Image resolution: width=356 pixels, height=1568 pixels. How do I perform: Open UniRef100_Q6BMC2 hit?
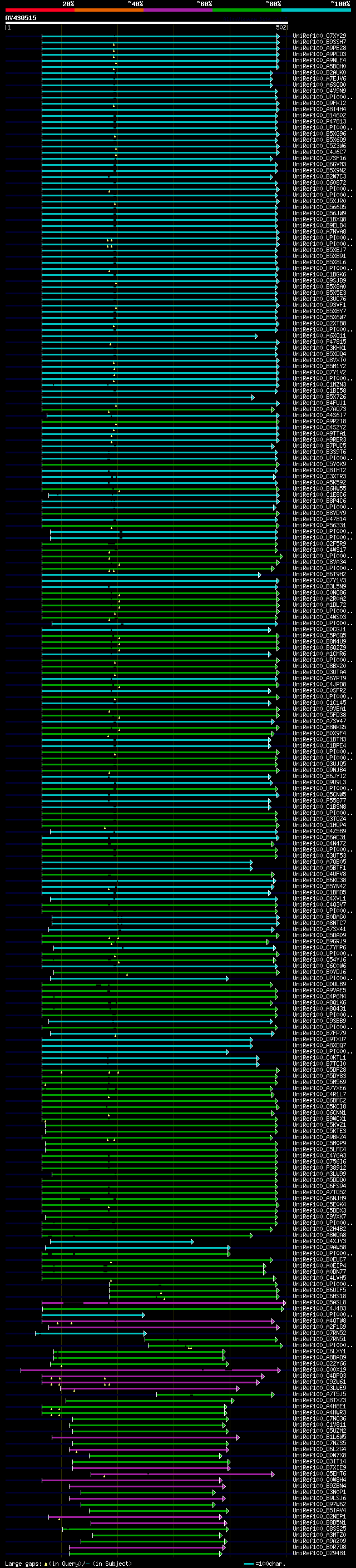pyautogui.click(x=319, y=1101)
